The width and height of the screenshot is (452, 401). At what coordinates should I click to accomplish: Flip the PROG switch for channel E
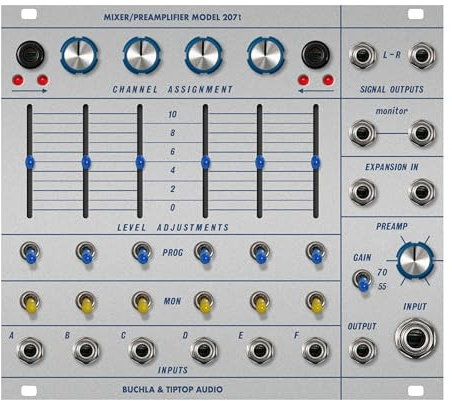click(260, 253)
